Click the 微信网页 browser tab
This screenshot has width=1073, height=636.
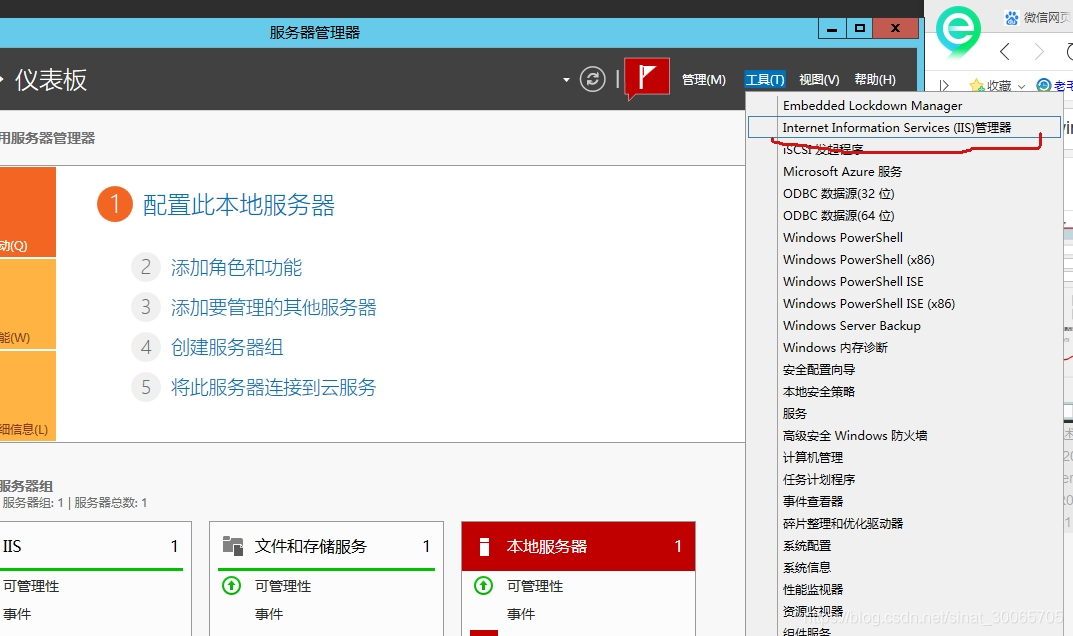click(x=1037, y=18)
